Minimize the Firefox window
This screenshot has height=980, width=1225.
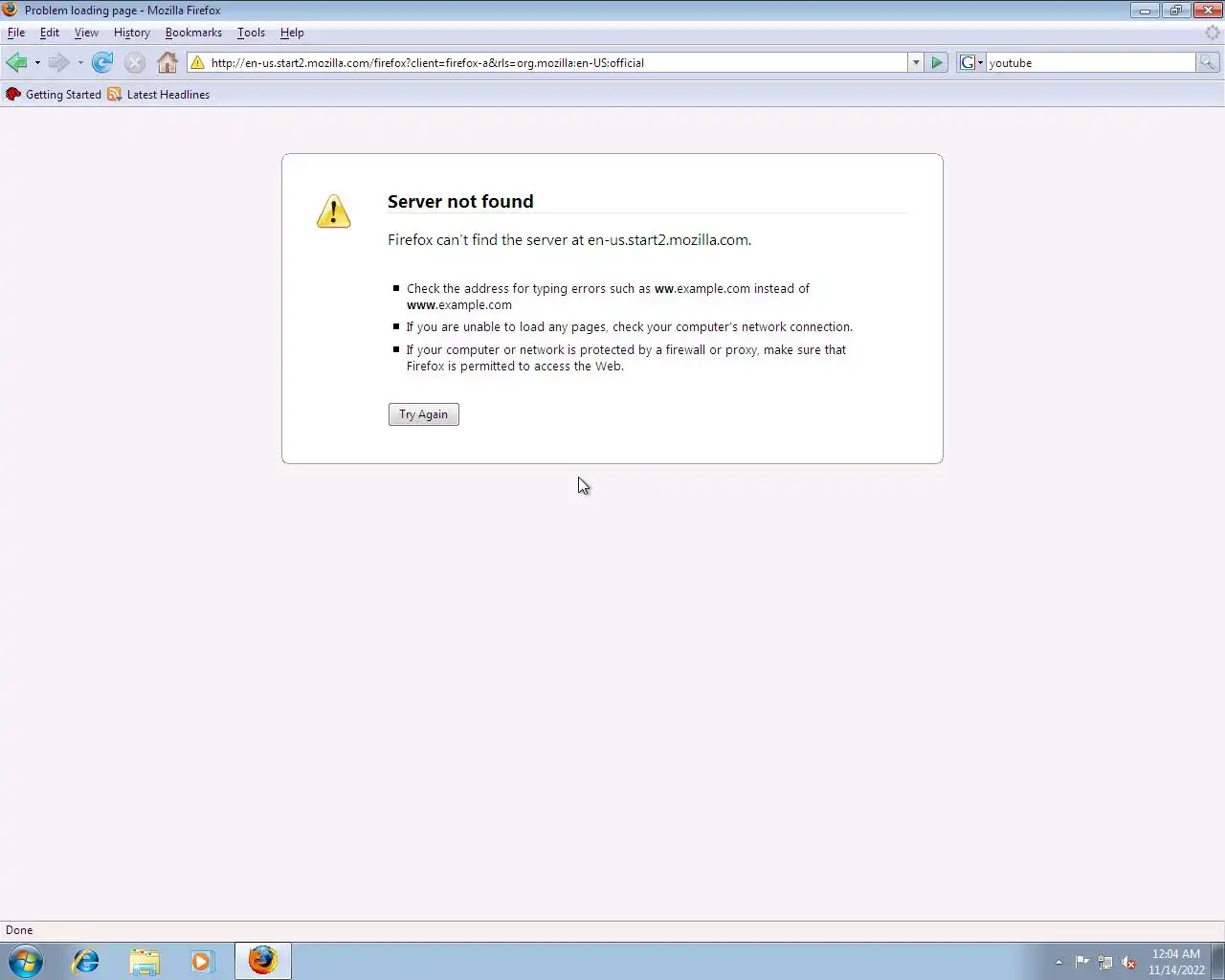click(1144, 10)
